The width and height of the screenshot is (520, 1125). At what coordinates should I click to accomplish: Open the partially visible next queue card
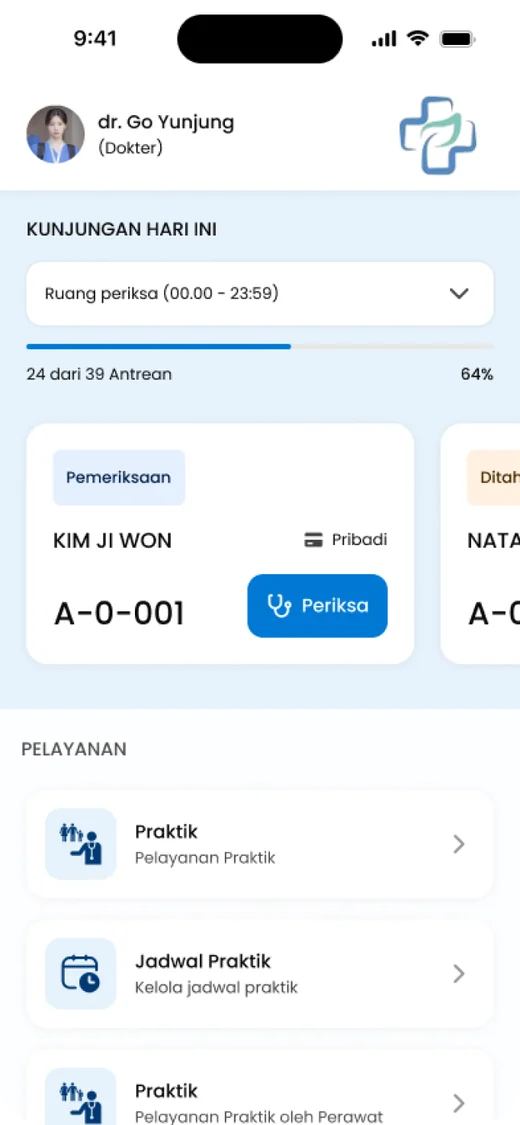tap(481, 543)
